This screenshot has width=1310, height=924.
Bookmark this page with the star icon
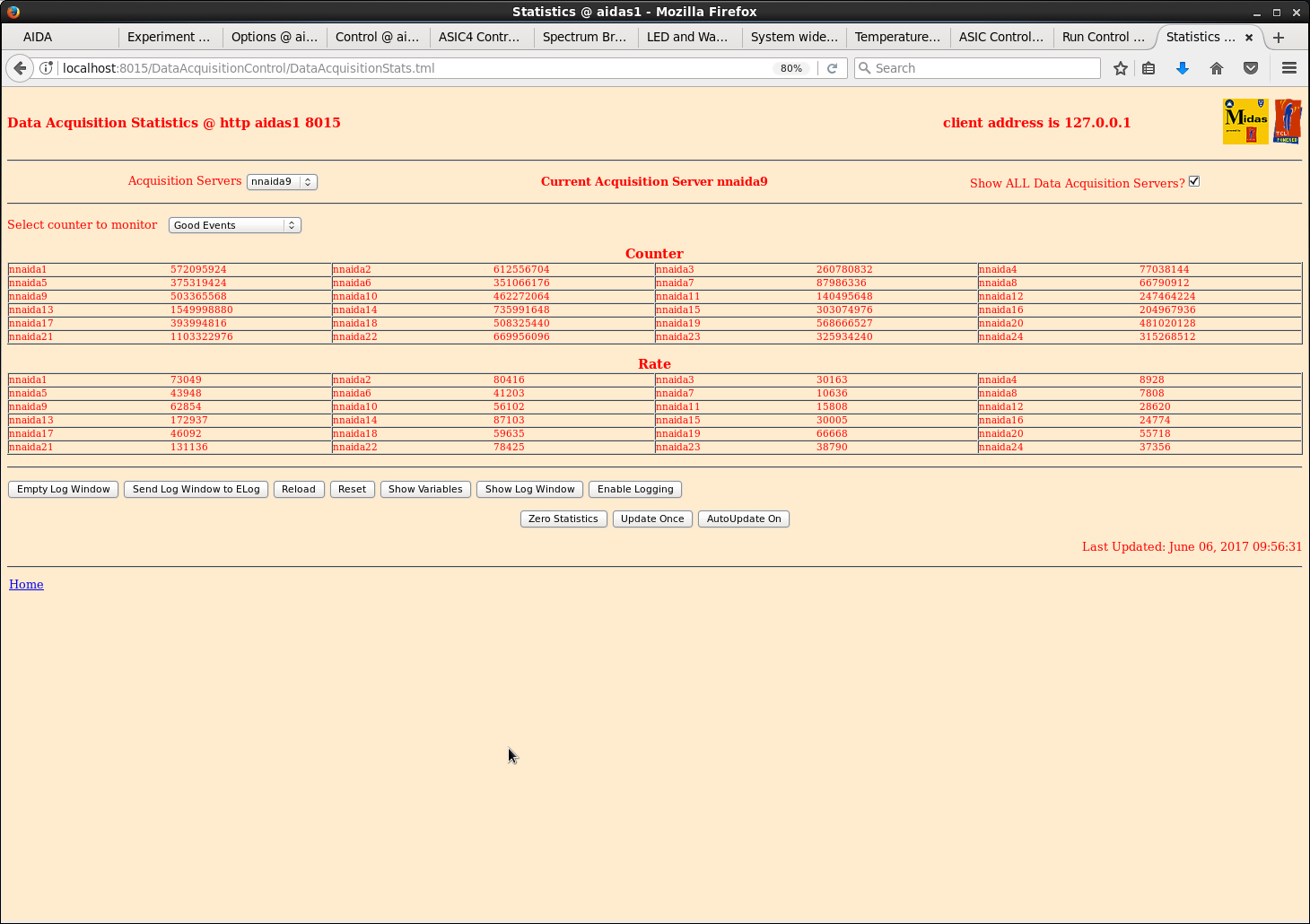[x=1120, y=68]
